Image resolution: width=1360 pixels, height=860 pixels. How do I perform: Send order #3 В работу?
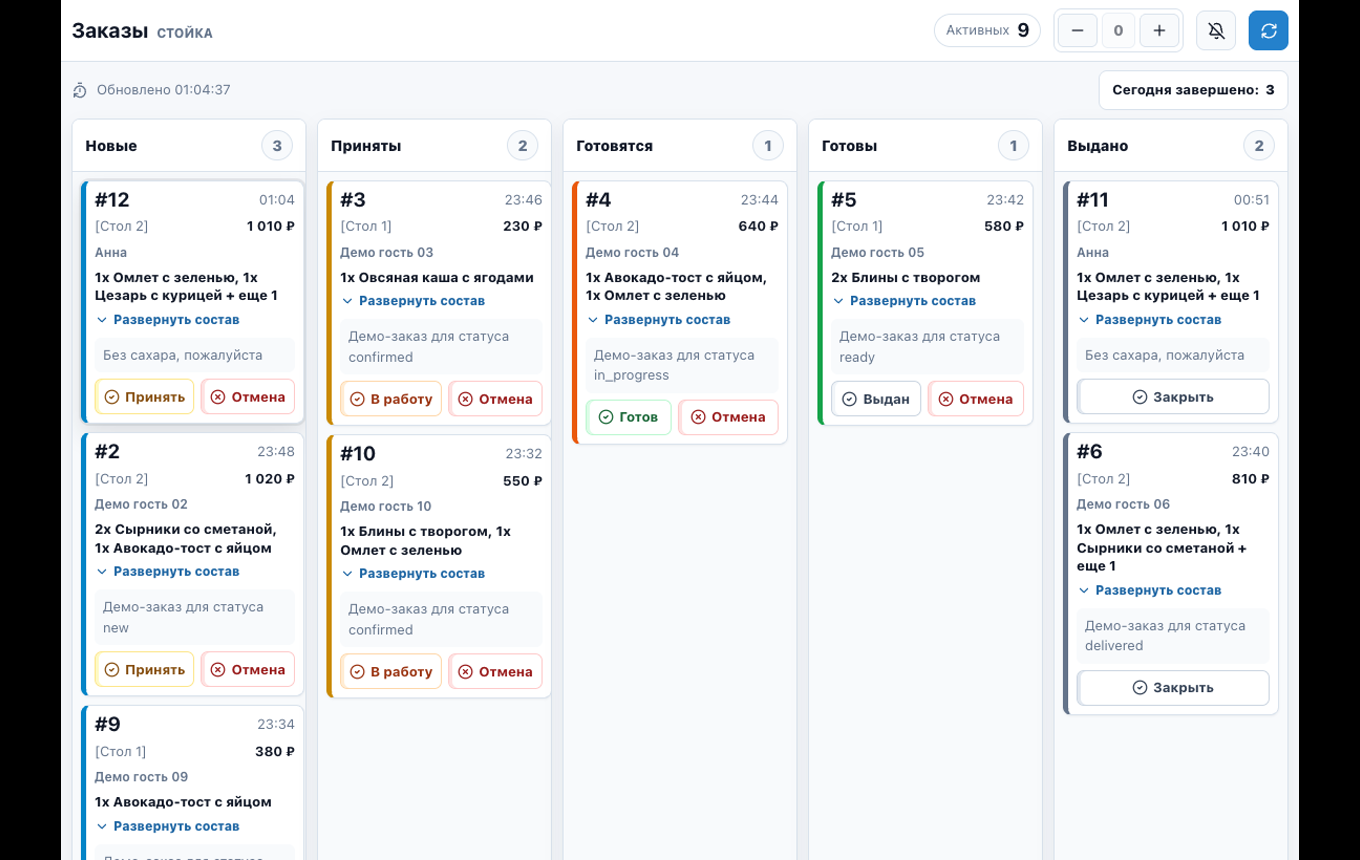(x=391, y=399)
